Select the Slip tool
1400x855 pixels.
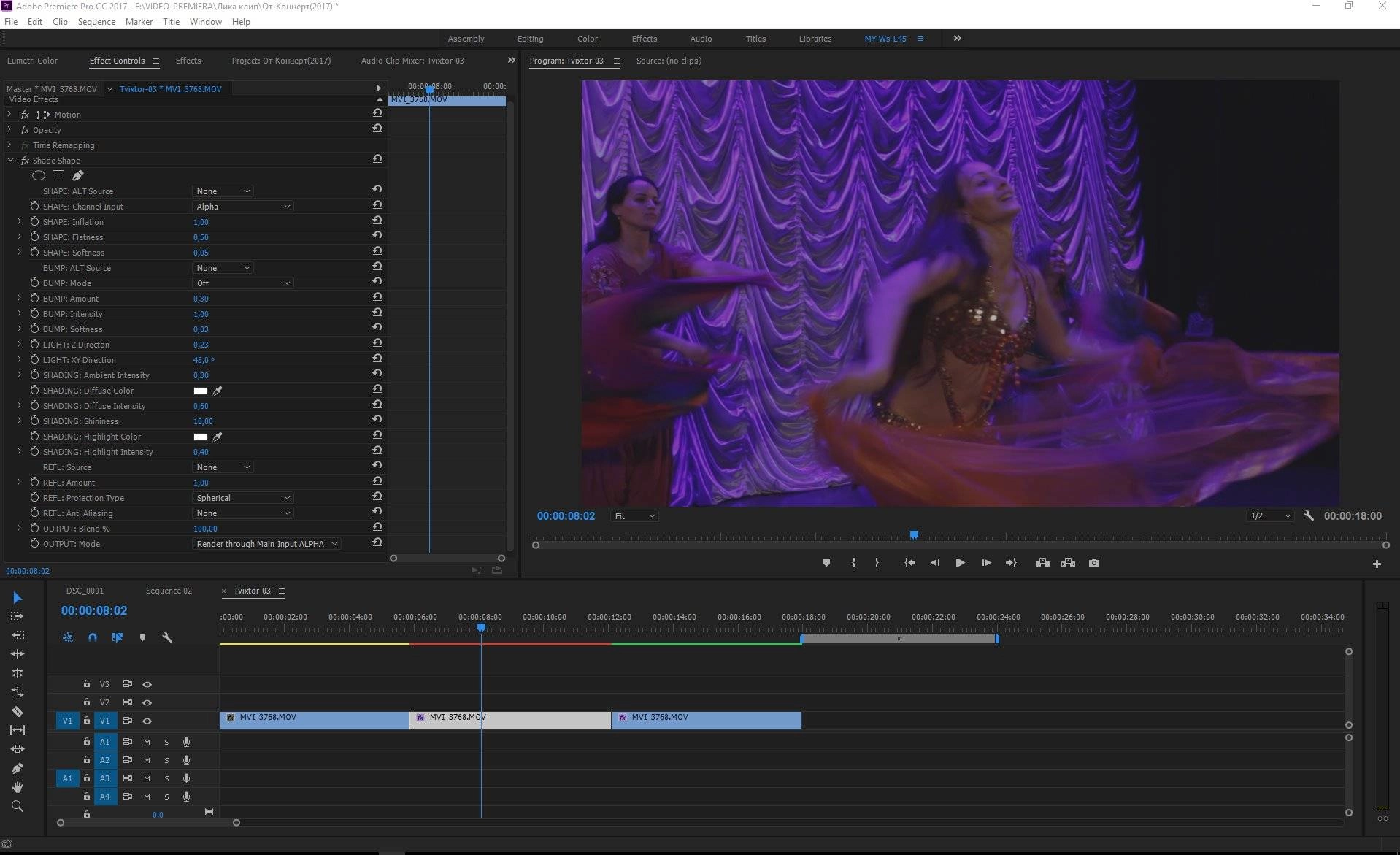click(18, 730)
